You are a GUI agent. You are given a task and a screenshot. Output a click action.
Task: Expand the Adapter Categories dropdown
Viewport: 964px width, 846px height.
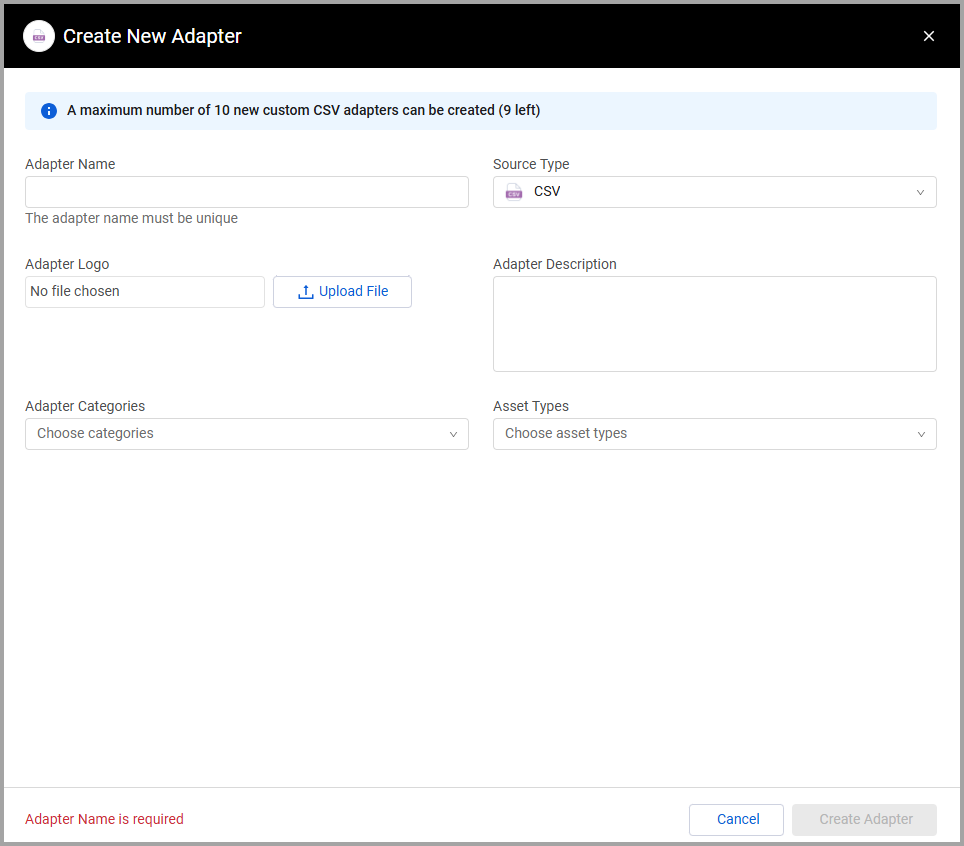point(247,434)
